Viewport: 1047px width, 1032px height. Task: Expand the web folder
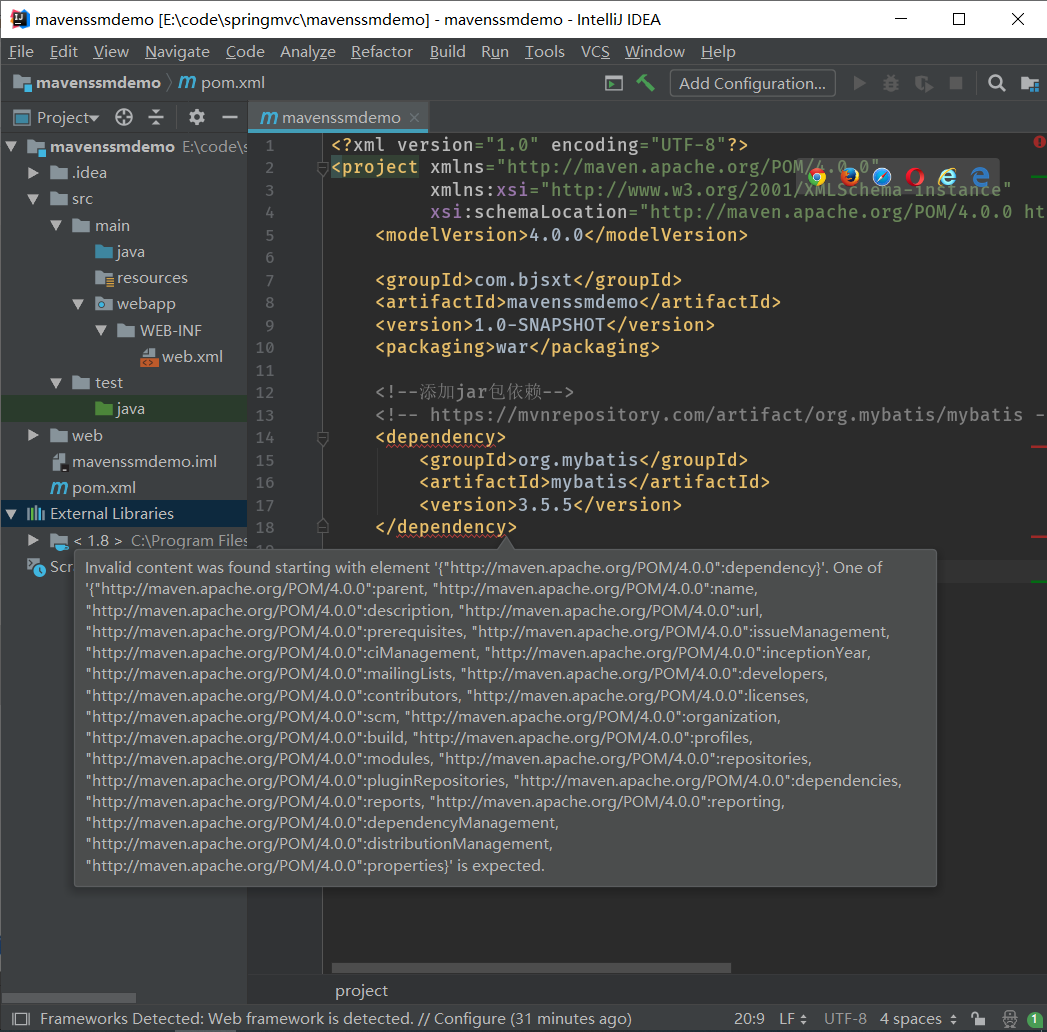33,435
